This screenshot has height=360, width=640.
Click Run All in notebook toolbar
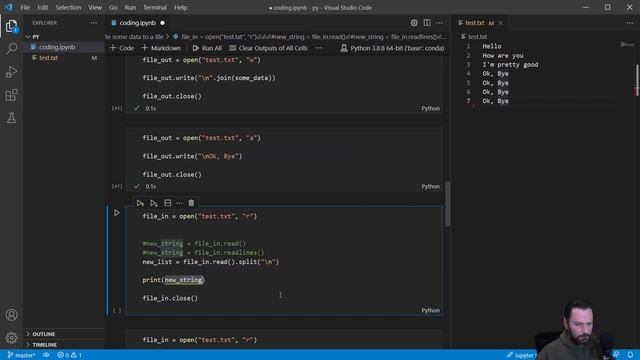pos(207,48)
